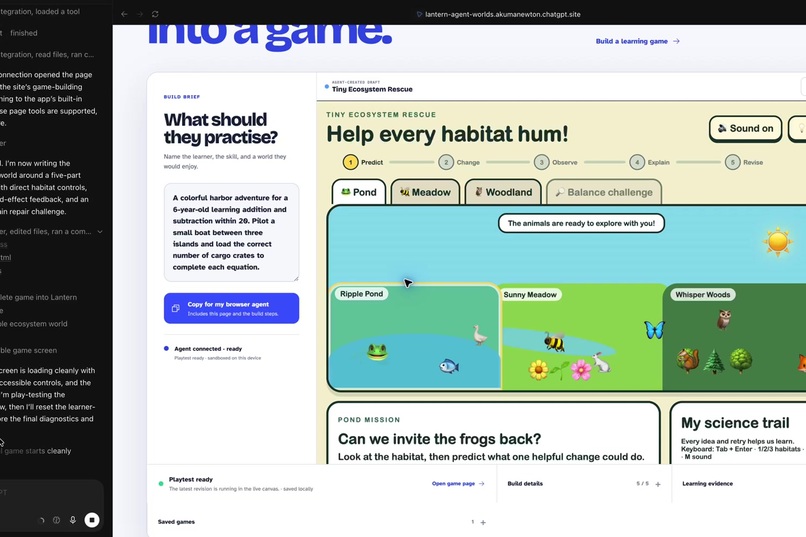Expand Saved games with plus icon
806x537 pixels.
(483, 523)
